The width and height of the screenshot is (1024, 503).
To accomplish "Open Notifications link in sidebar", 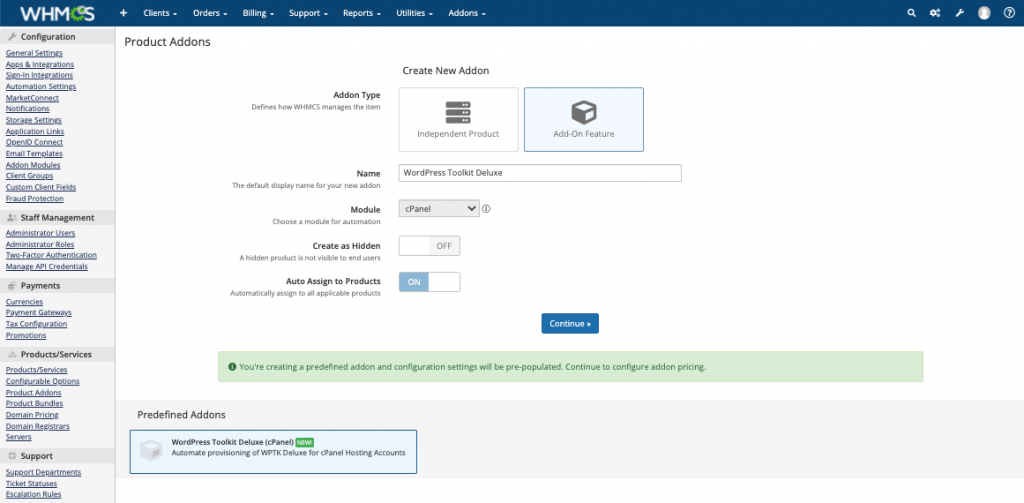I will click(x=27, y=108).
